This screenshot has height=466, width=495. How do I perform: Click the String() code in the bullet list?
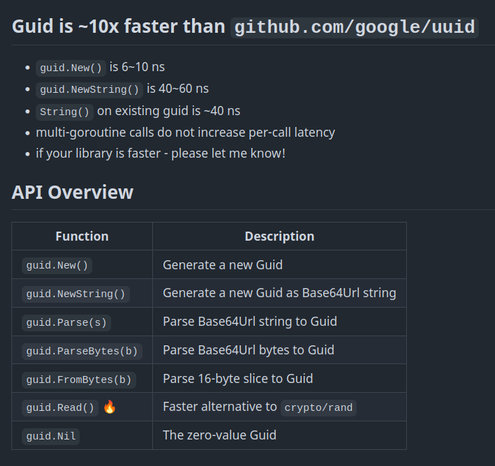65,112
